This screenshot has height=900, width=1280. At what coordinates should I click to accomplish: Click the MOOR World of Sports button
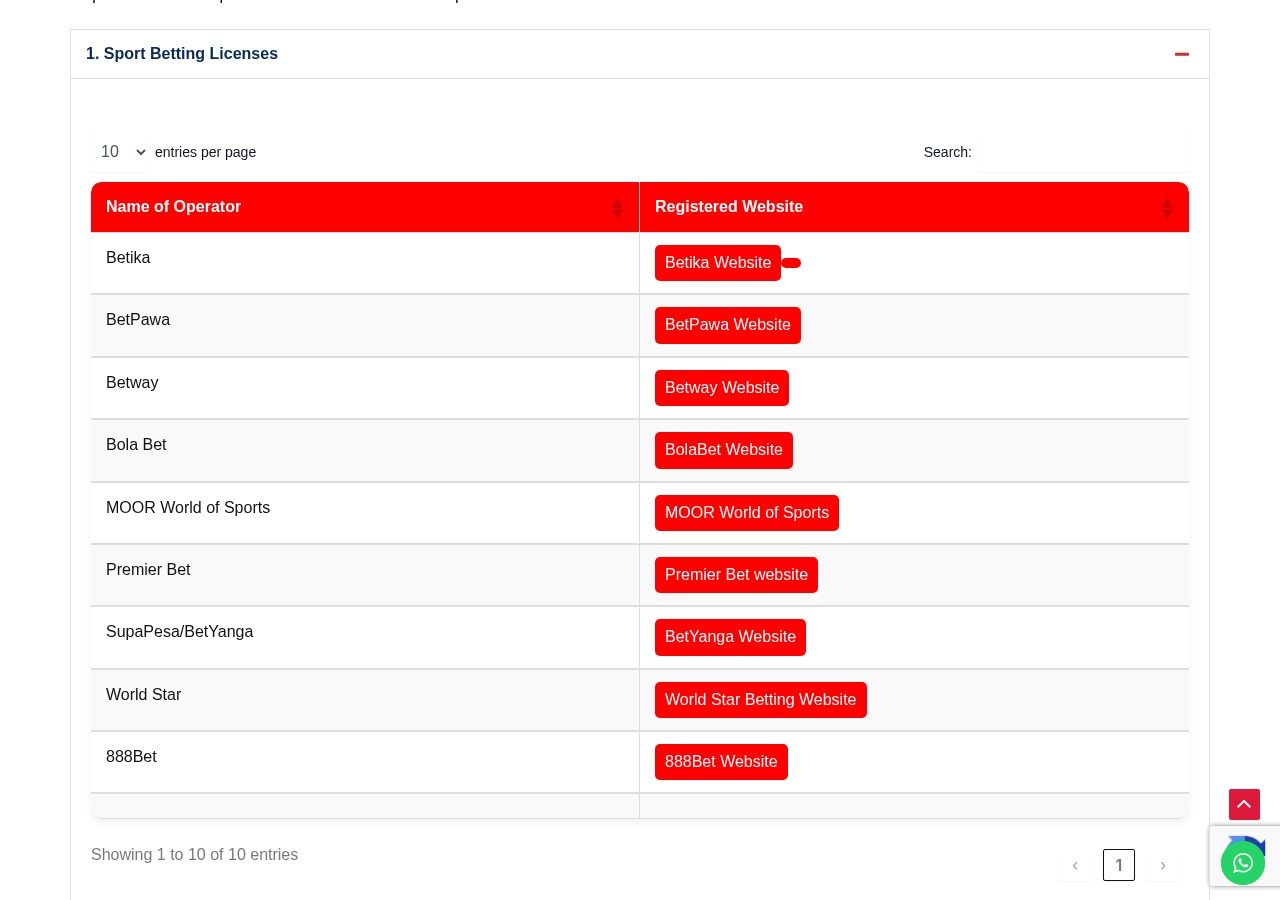(x=747, y=513)
